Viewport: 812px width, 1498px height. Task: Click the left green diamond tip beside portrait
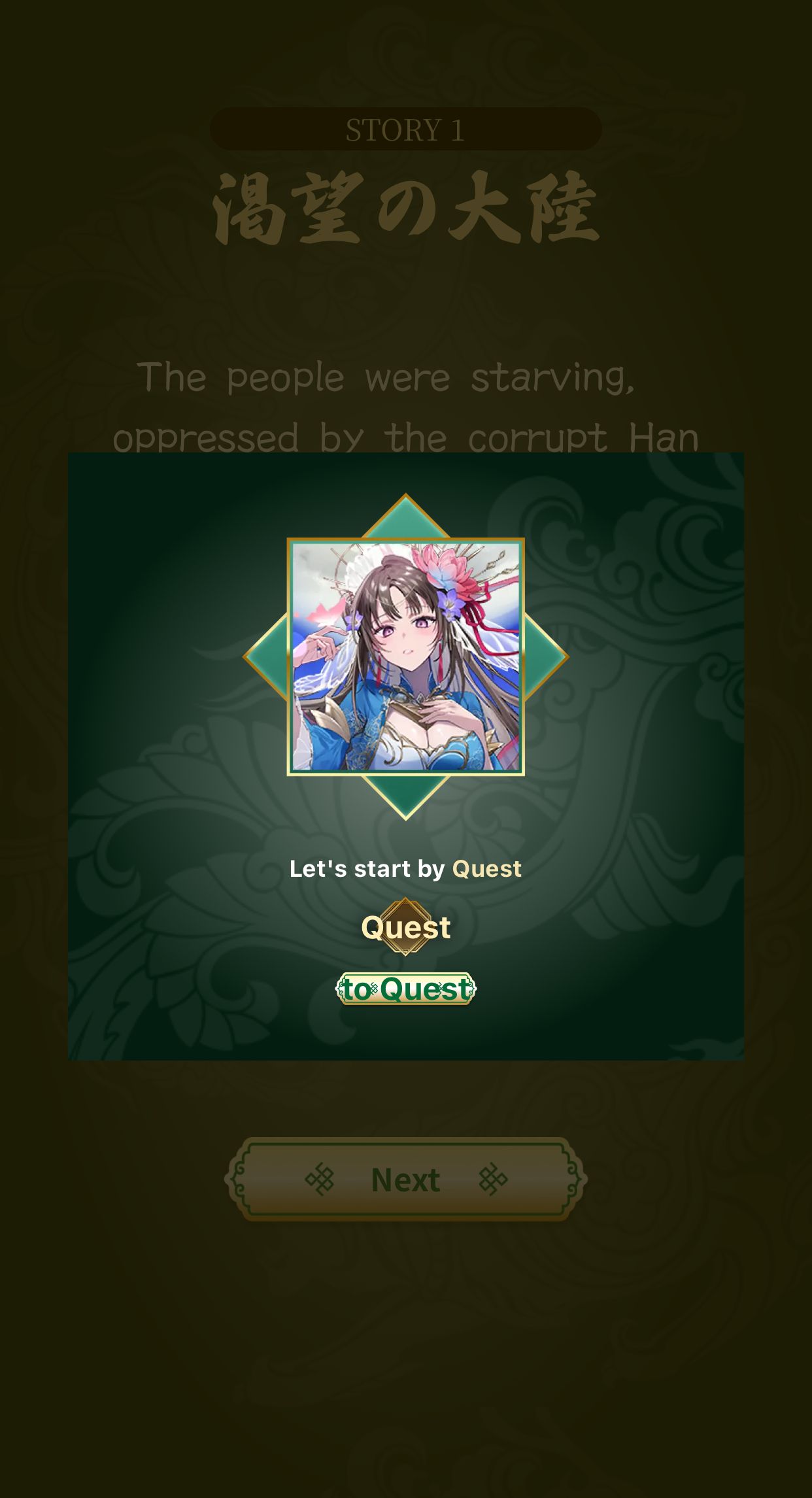tap(266, 656)
